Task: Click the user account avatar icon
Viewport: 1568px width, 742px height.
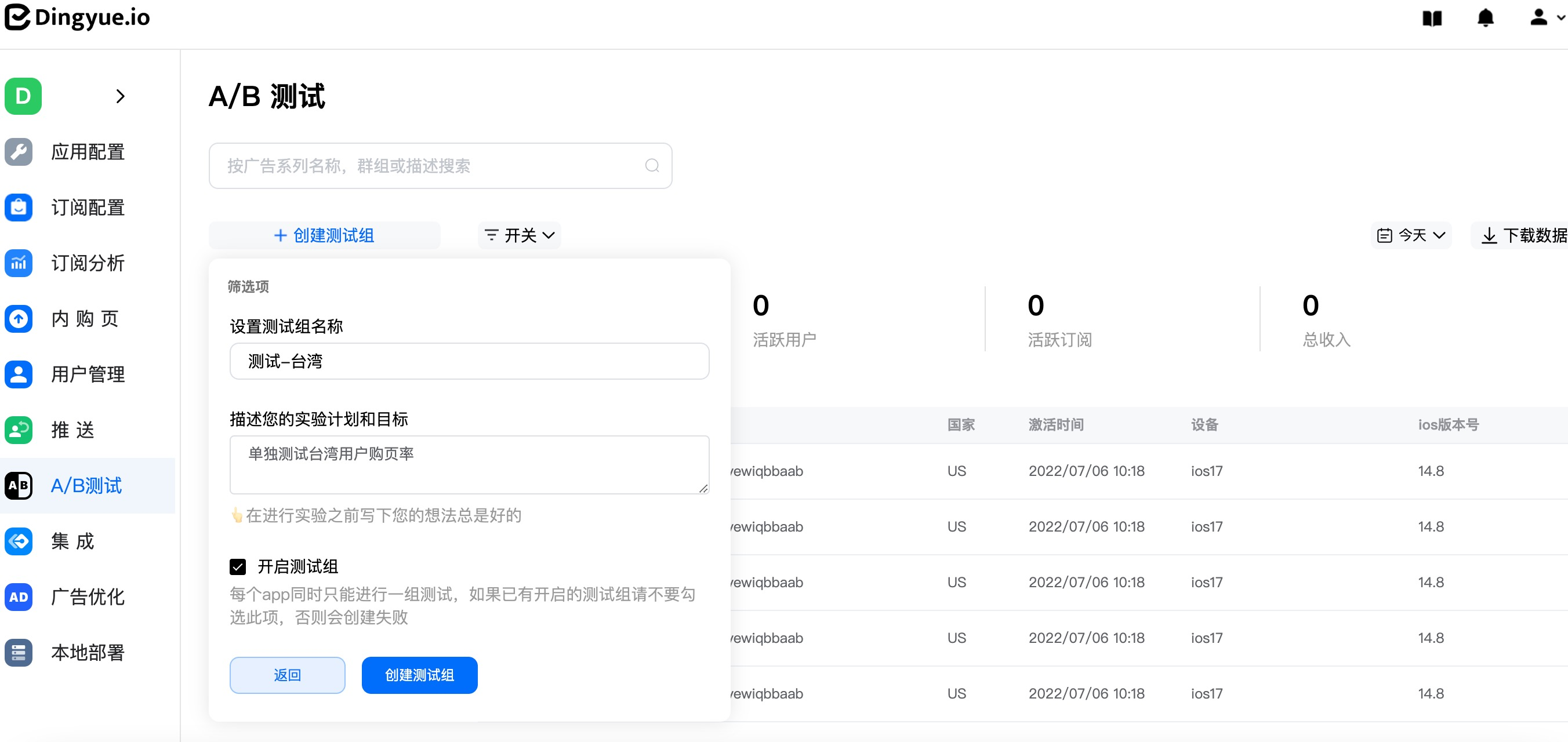Action: coord(1538,17)
